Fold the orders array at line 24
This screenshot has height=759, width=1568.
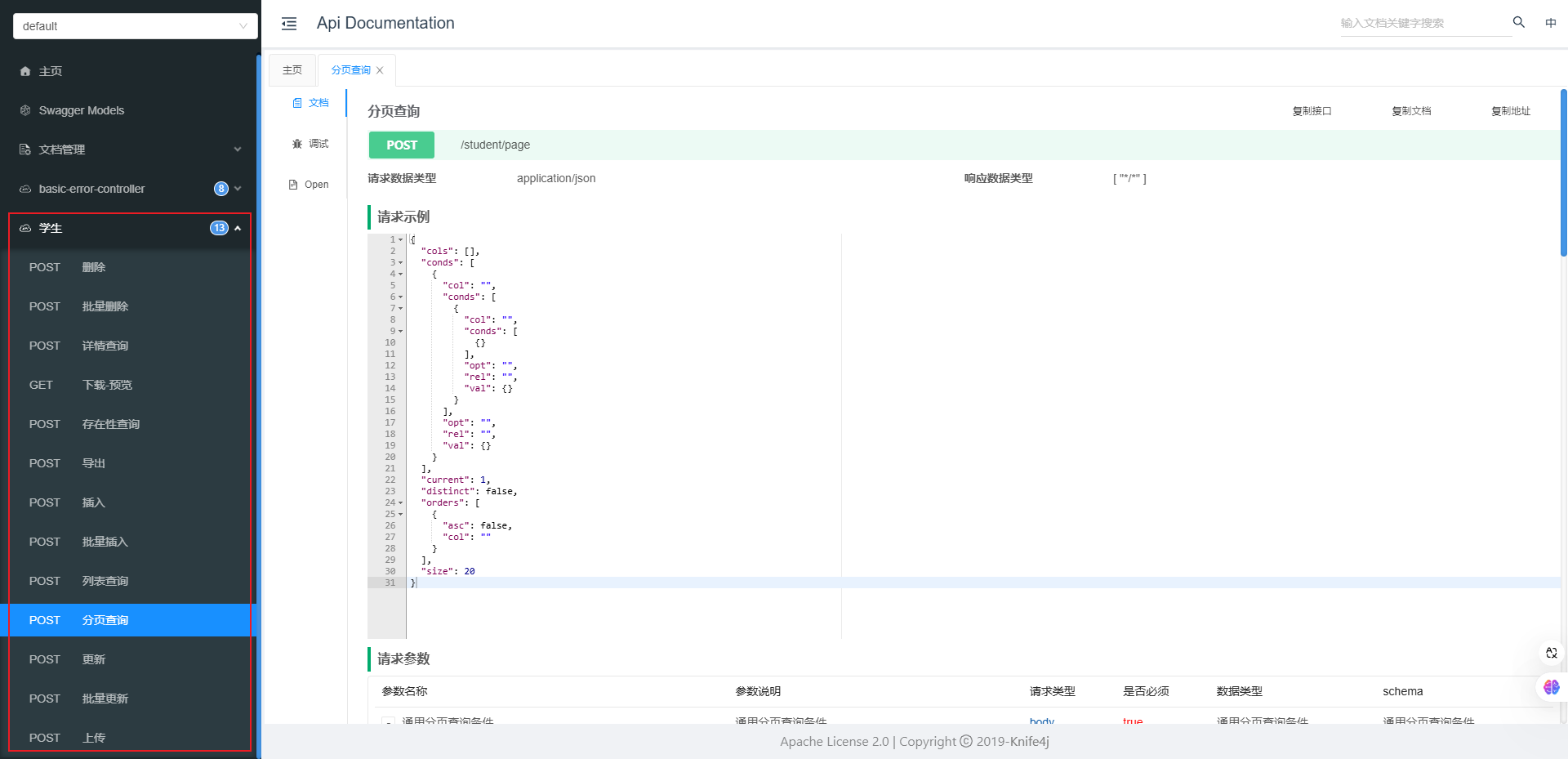pos(401,503)
